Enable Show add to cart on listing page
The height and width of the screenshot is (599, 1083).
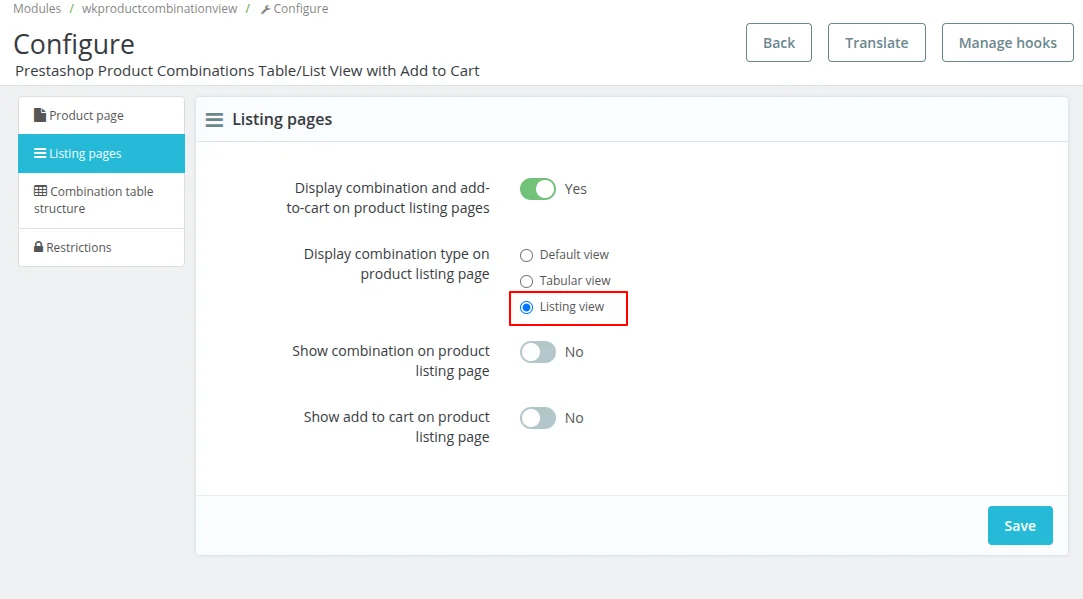[x=538, y=418]
